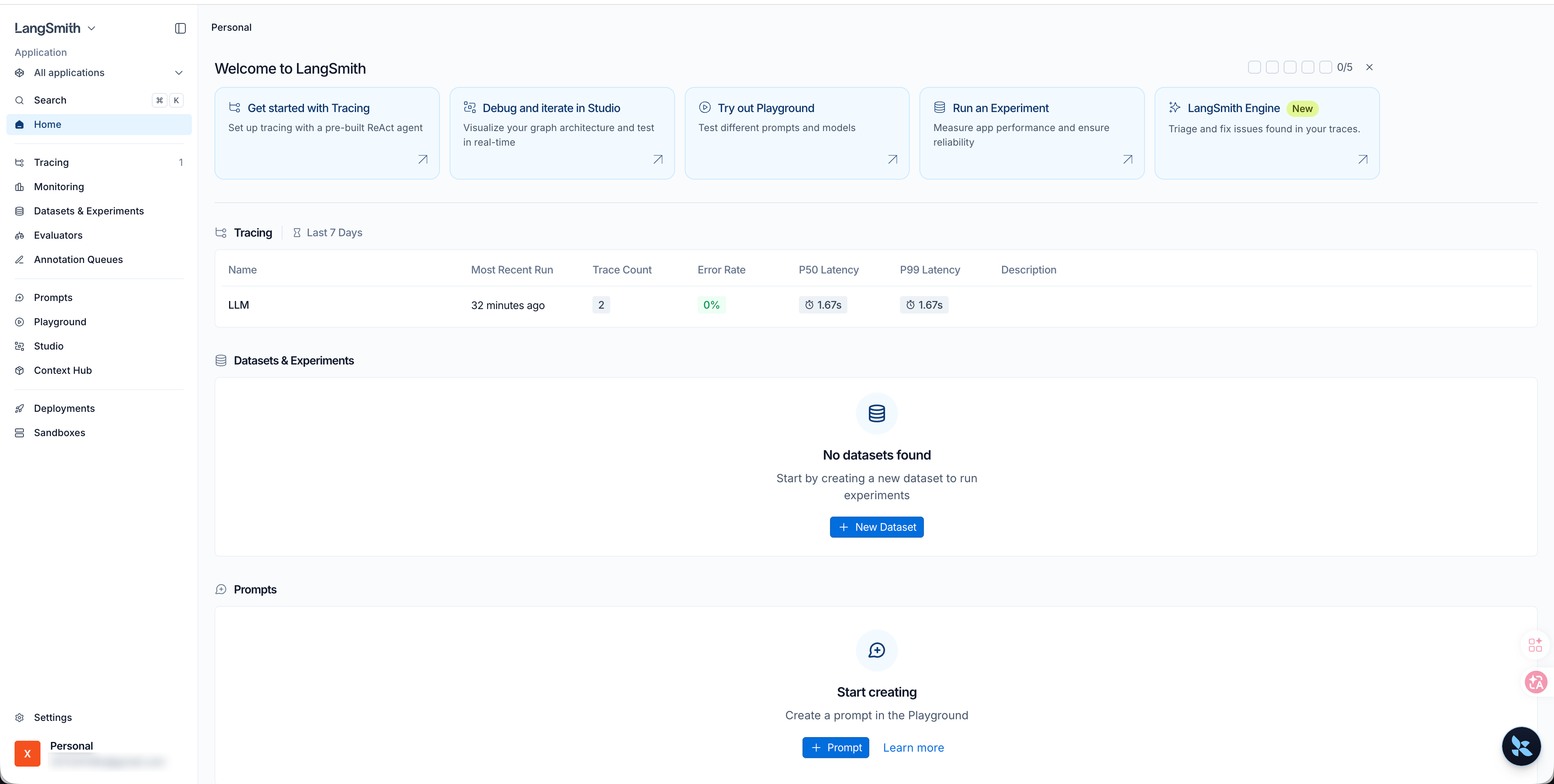Viewport: 1554px width, 784px height.
Task: Click the blue Prompt button
Action: [836, 747]
